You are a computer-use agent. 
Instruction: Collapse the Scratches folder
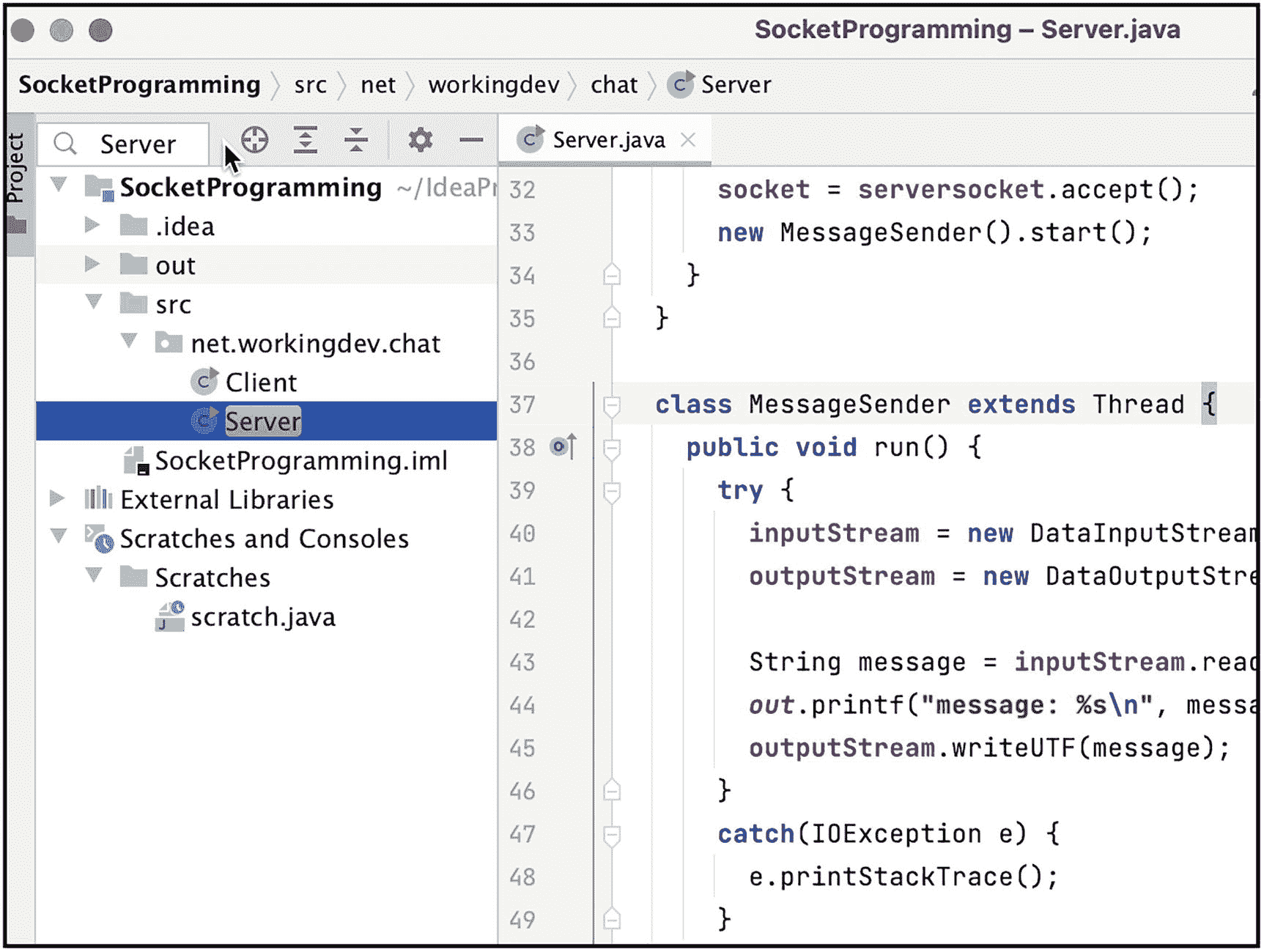(x=94, y=575)
